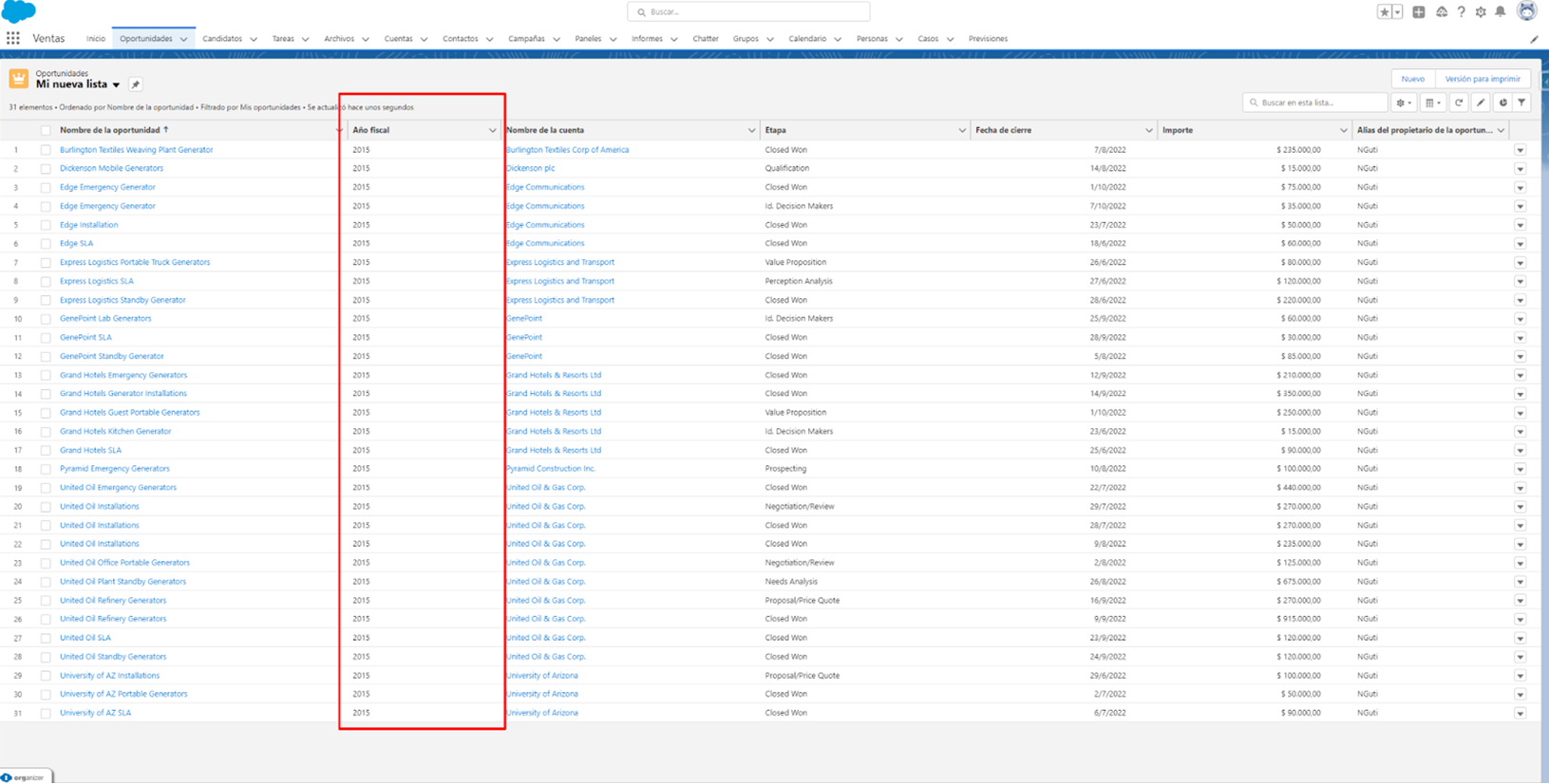
Task: Open the Edge SLA opportunity link
Action: [x=77, y=244]
